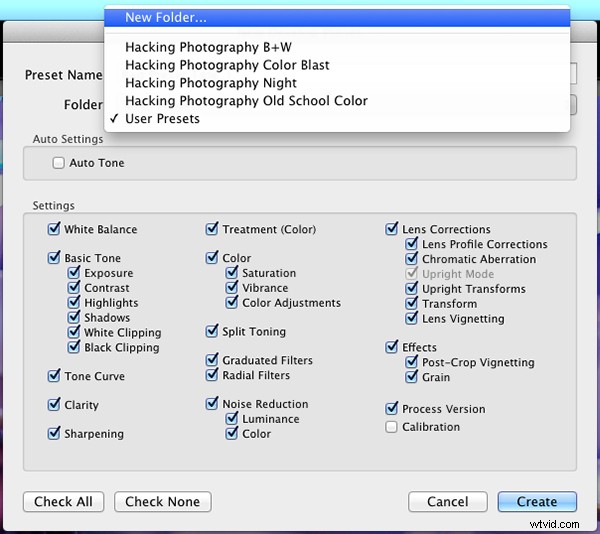Select Hacking Photography Night folder
This screenshot has height=534, width=600.
(337, 83)
